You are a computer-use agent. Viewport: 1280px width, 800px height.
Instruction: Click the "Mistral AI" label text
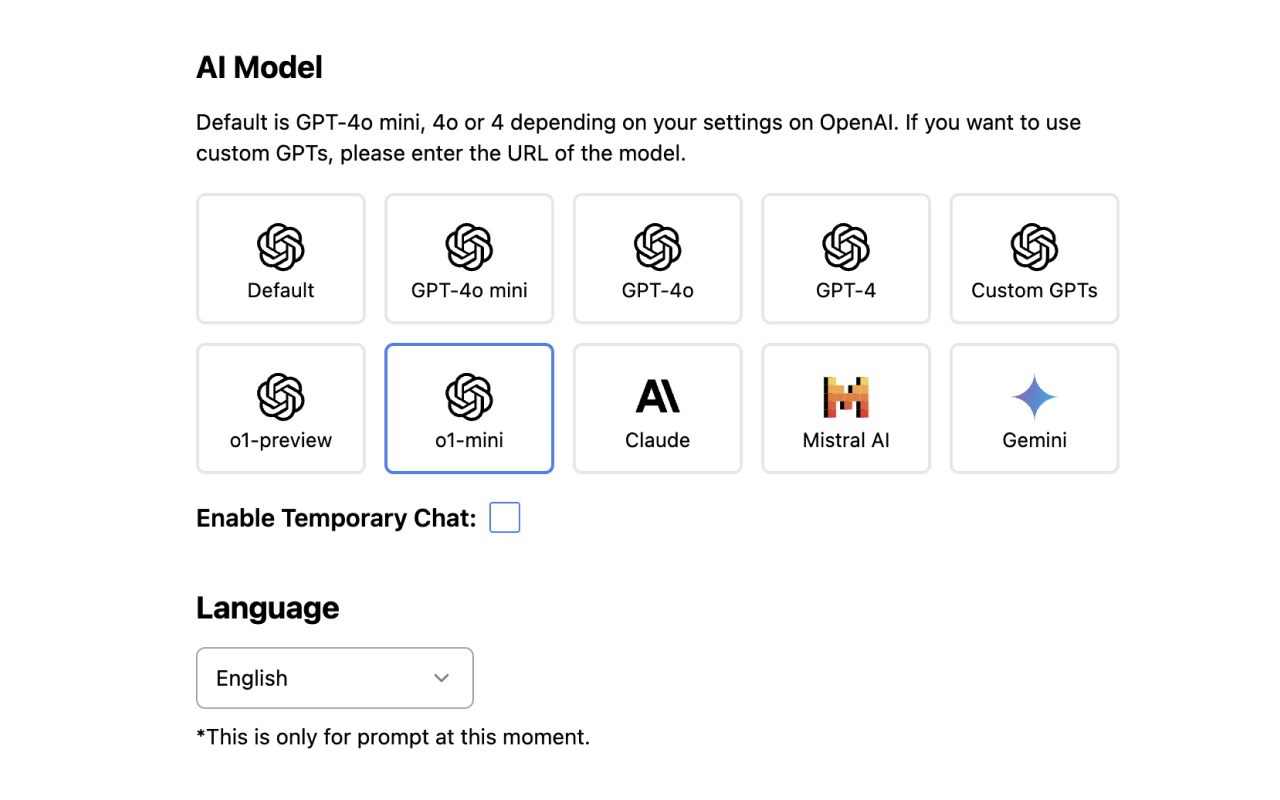point(846,440)
